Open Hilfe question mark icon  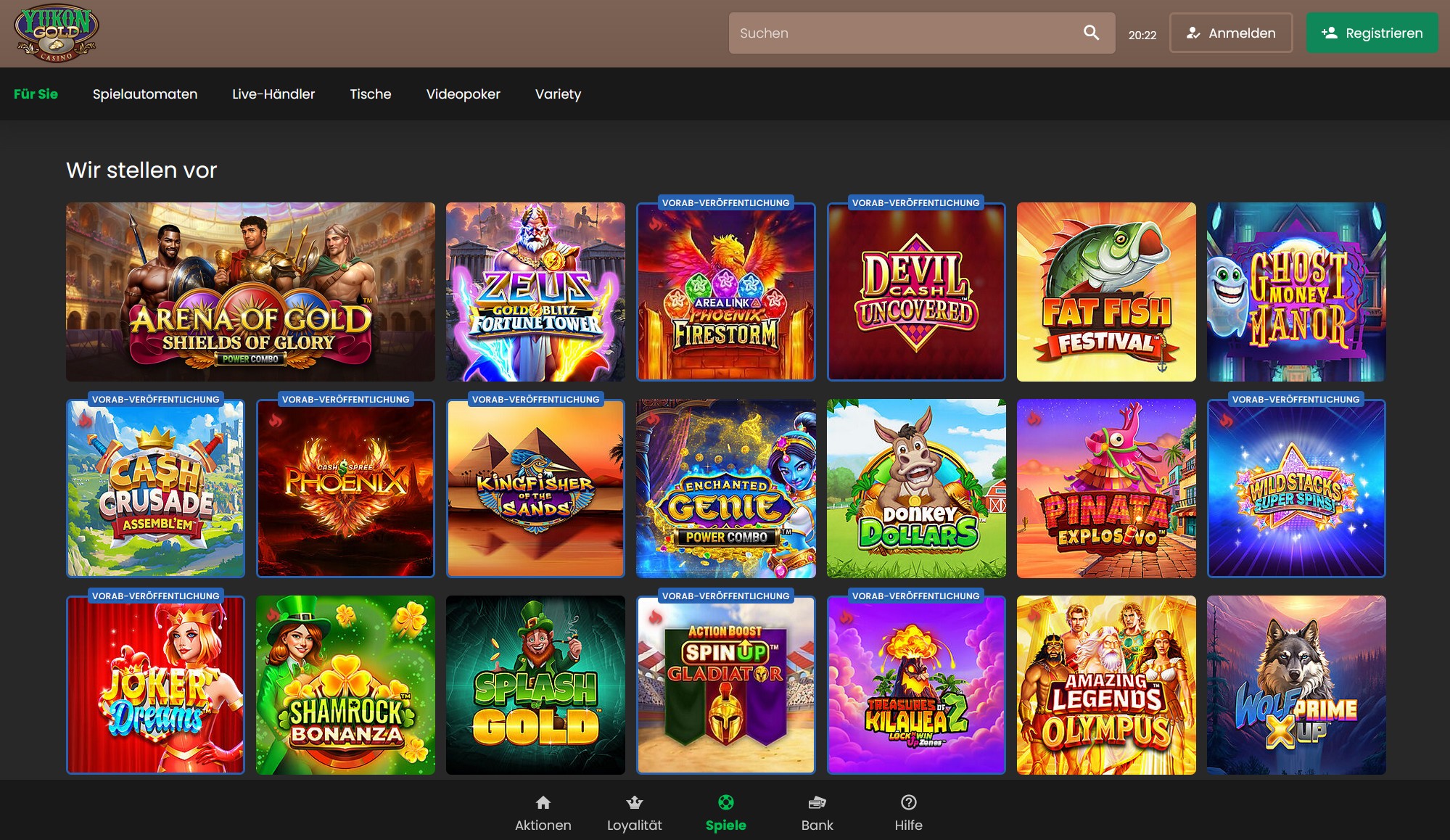[908, 803]
